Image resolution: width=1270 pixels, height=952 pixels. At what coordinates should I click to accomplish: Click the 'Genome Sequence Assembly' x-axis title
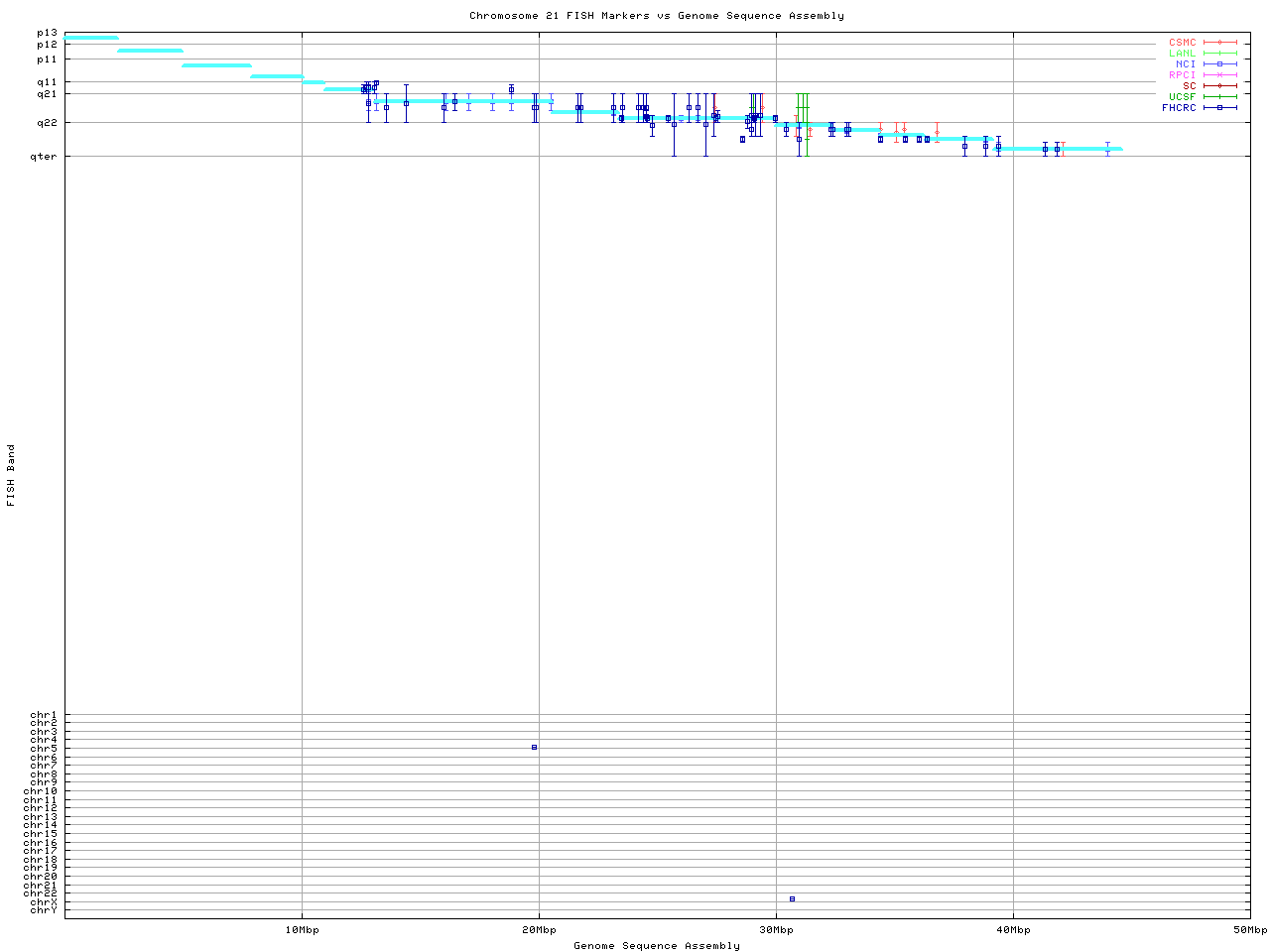point(657,946)
